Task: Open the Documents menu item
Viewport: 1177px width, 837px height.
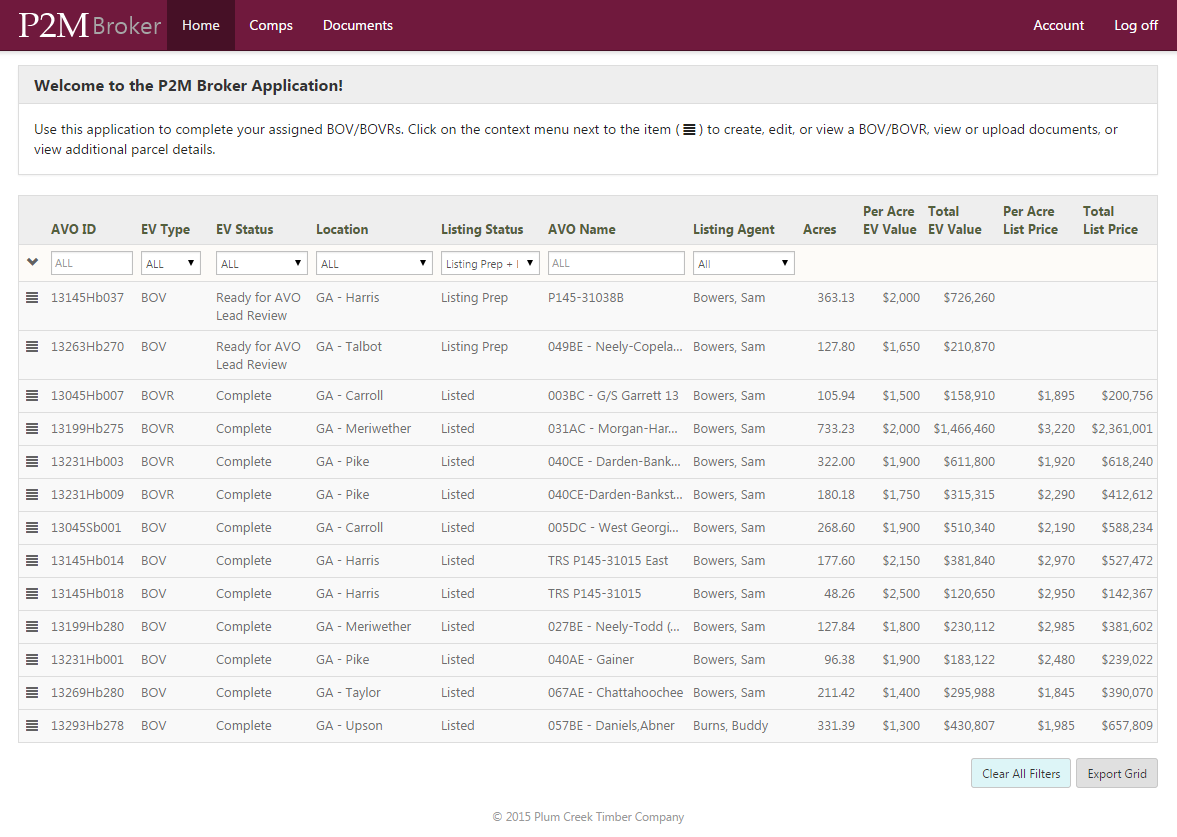Action: [x=358, y=26]
